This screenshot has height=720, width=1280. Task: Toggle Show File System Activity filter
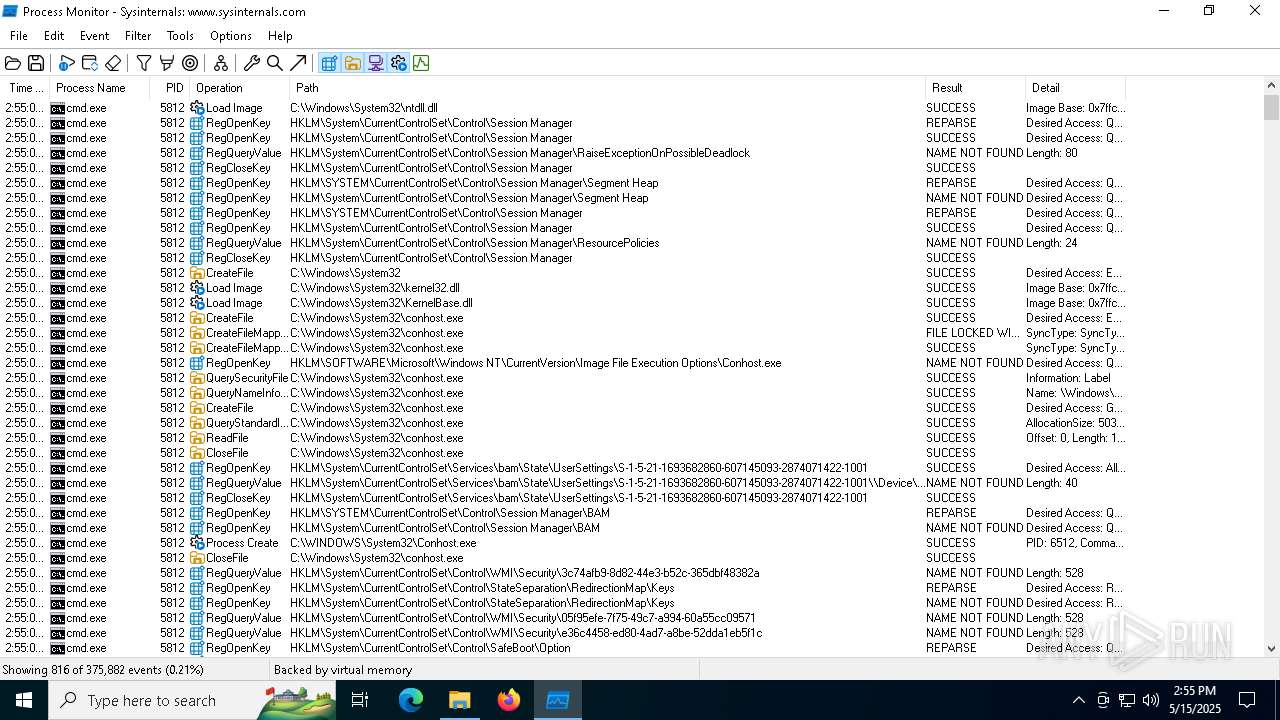click(x=352, y=63)
